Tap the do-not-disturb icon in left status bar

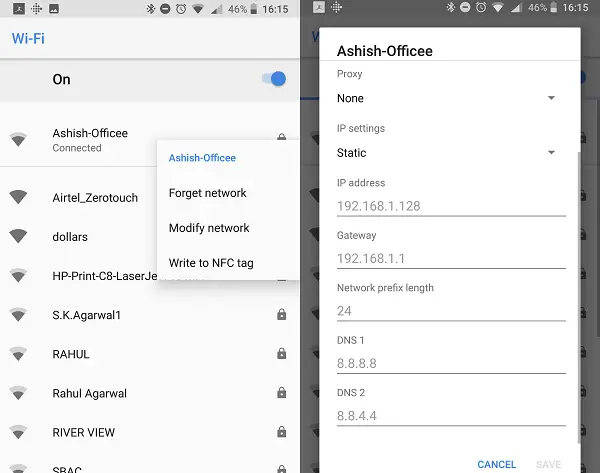[x=165, y=9]
